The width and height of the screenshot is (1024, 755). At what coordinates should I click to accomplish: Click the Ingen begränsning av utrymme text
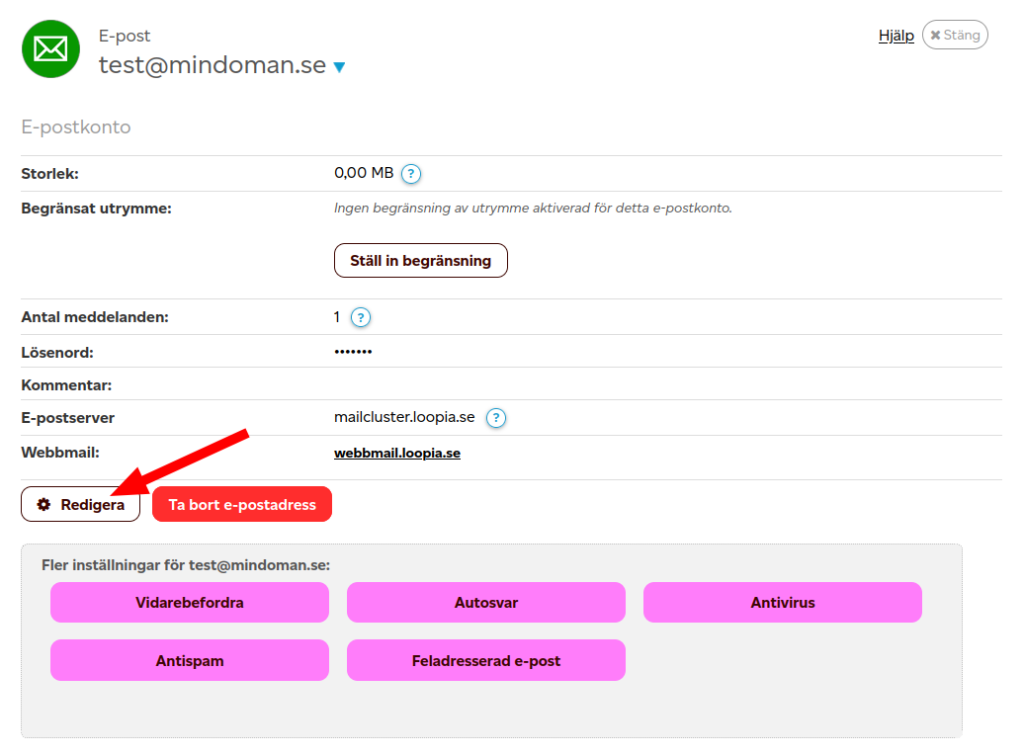point(532,209)
